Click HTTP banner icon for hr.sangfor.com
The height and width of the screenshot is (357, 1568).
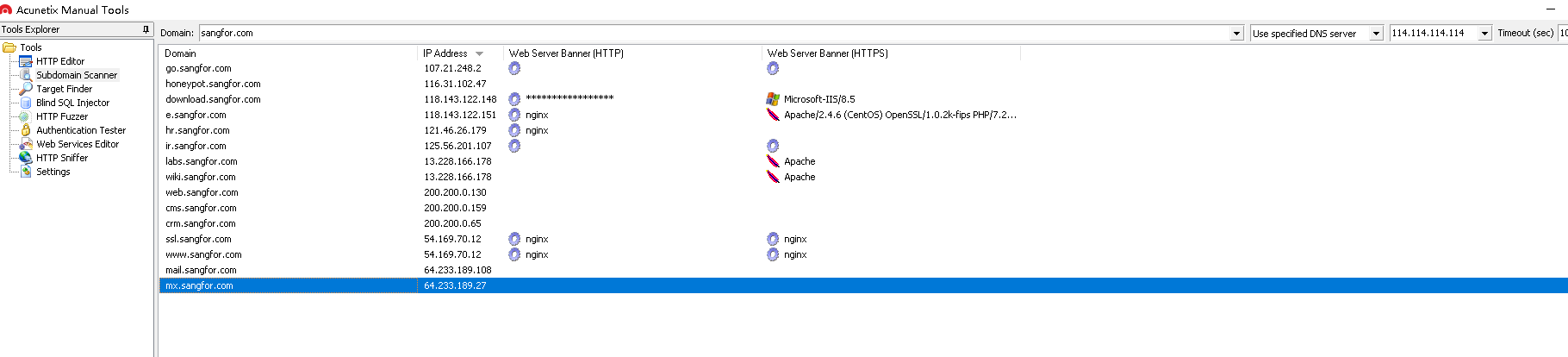click(514, 130)
